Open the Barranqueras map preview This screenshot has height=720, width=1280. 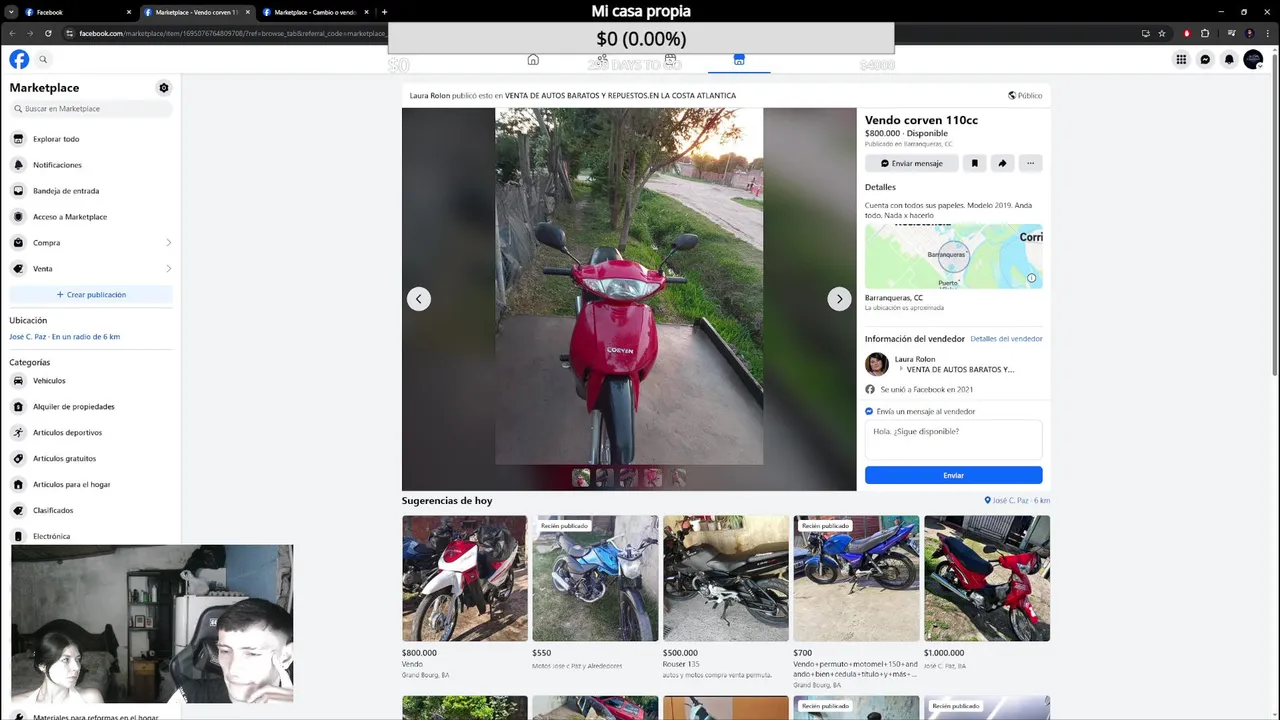tap(953, 256)
